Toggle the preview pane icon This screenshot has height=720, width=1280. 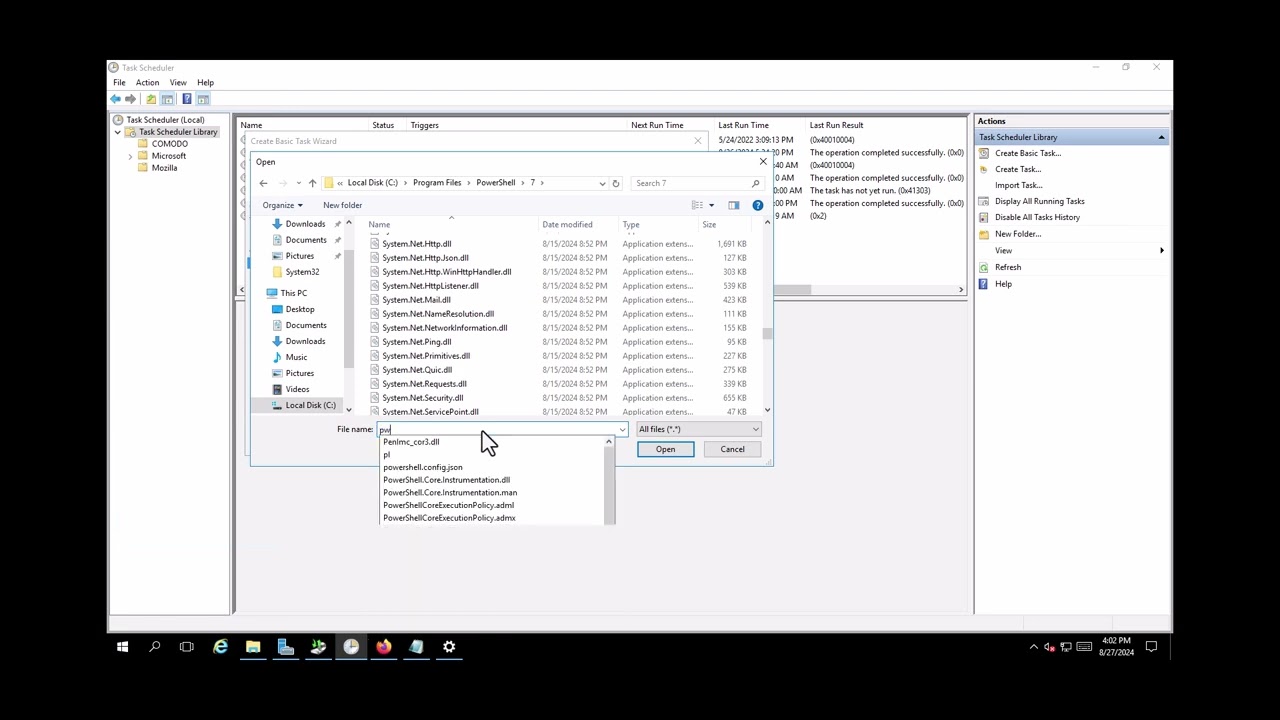click(733, 205)
